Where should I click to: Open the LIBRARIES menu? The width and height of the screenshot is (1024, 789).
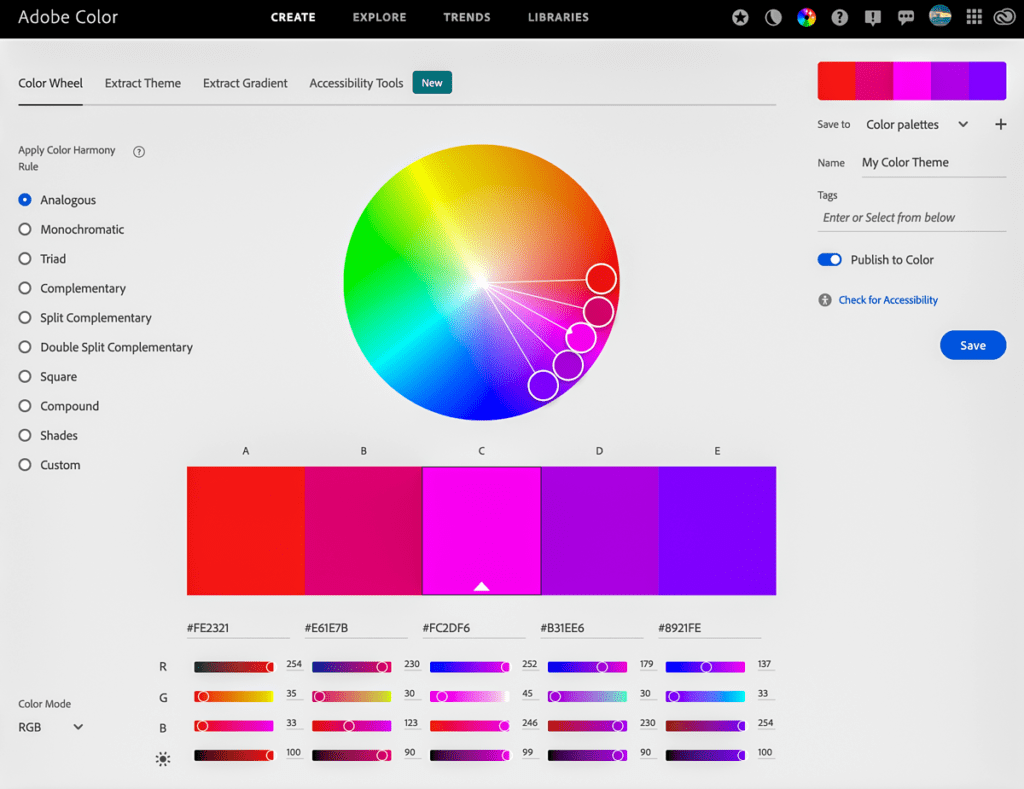[558, 18]
